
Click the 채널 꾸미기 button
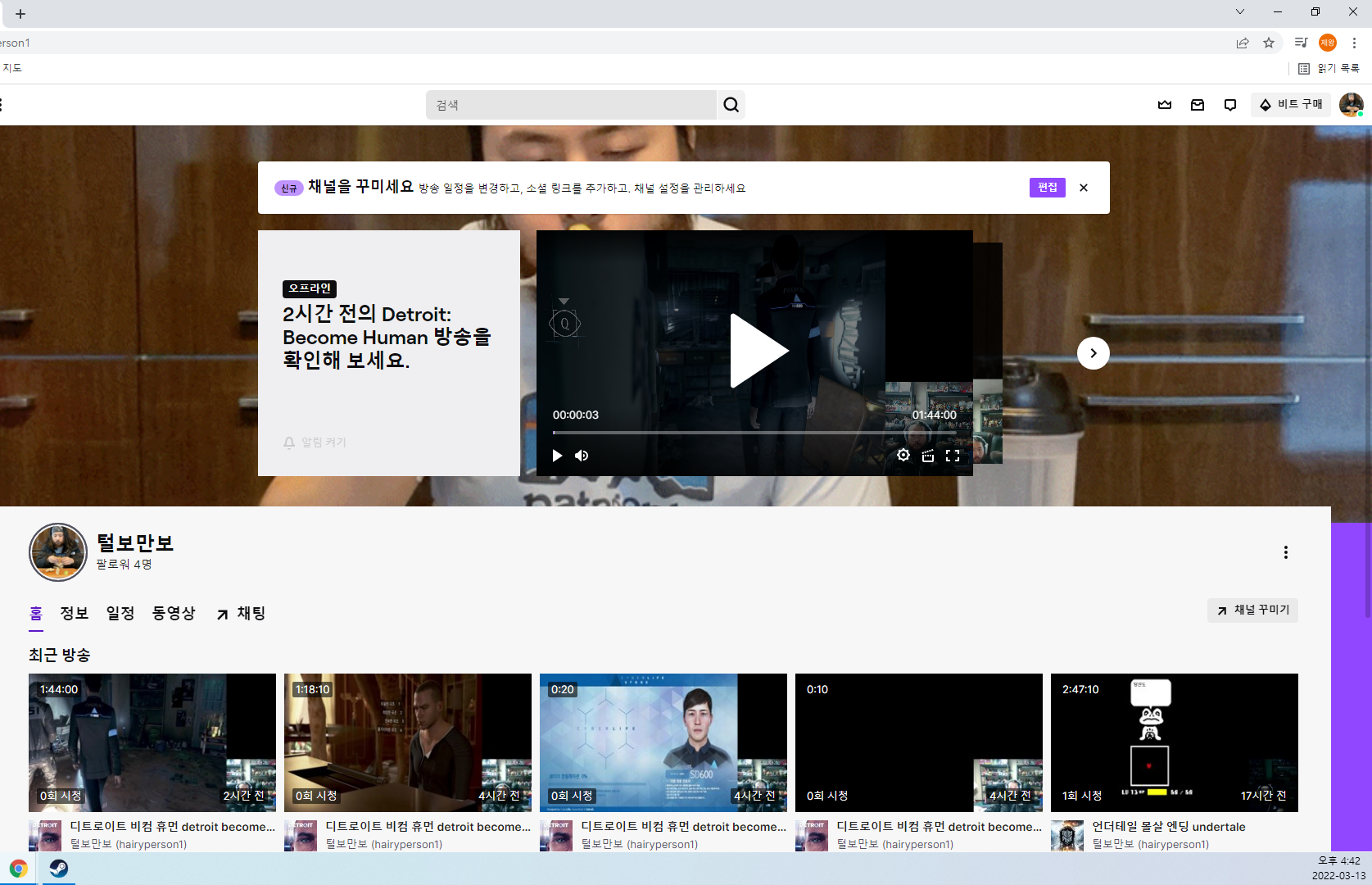(x=1252, y=610)
